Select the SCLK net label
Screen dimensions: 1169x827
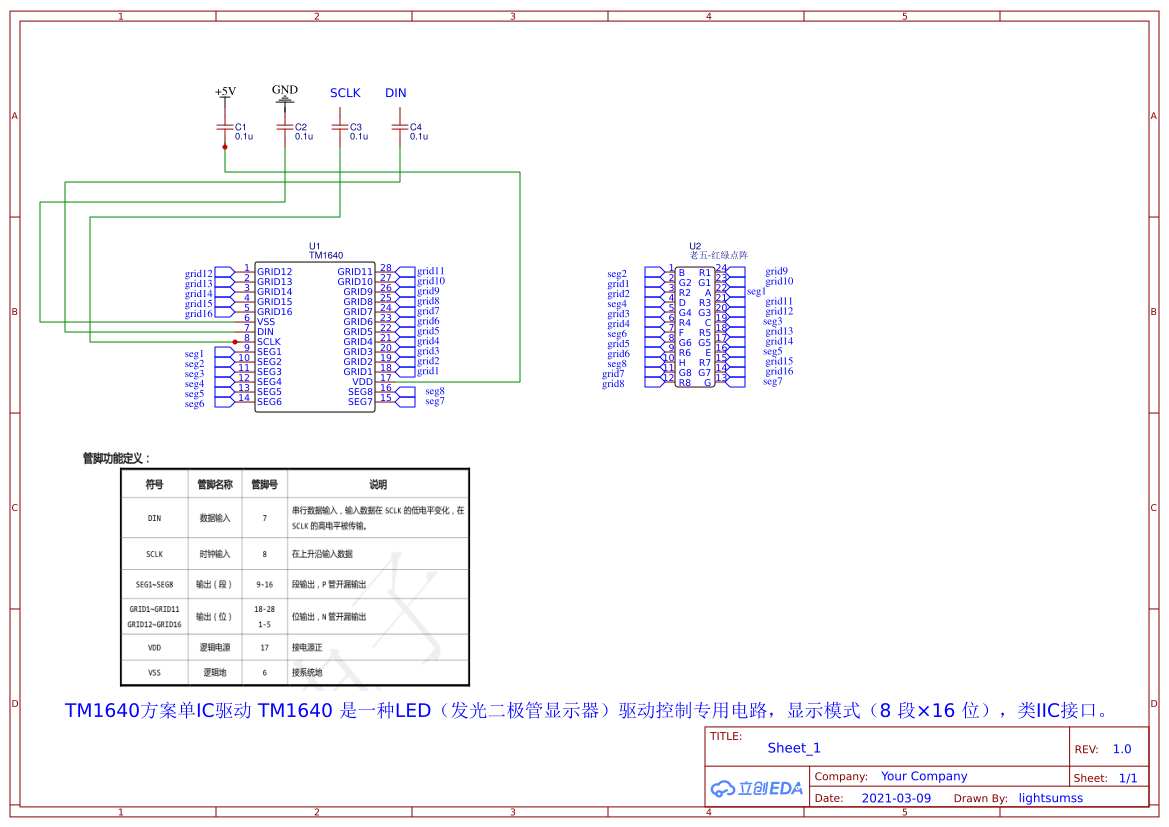[x=345, y=93]
